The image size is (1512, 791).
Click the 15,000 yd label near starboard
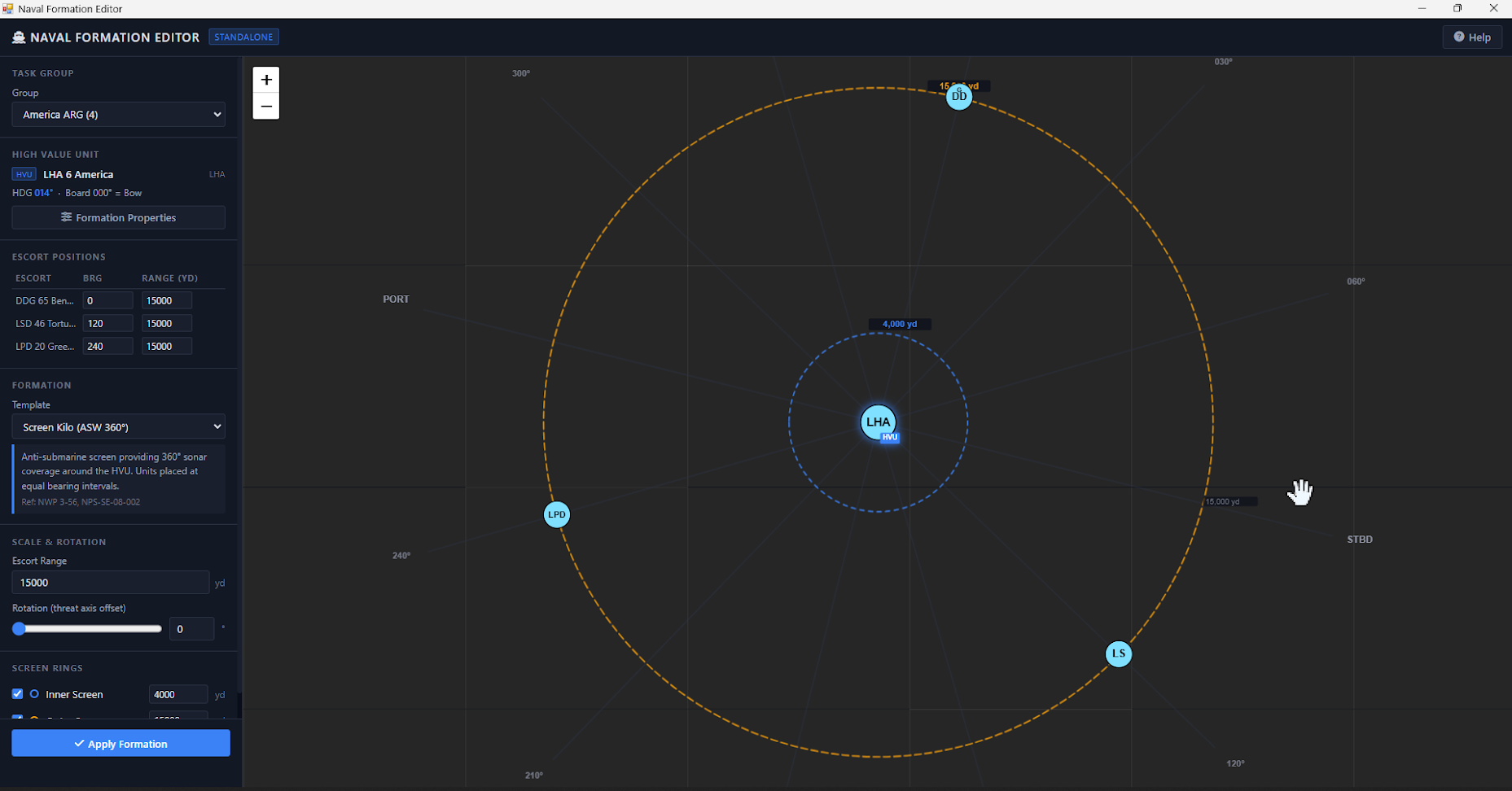1223,502
